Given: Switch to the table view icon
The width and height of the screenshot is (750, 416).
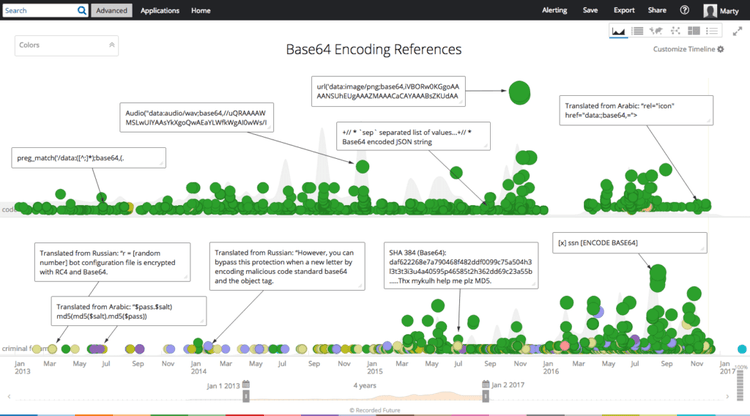Looking at the screenshot, I should pos(638,32).
